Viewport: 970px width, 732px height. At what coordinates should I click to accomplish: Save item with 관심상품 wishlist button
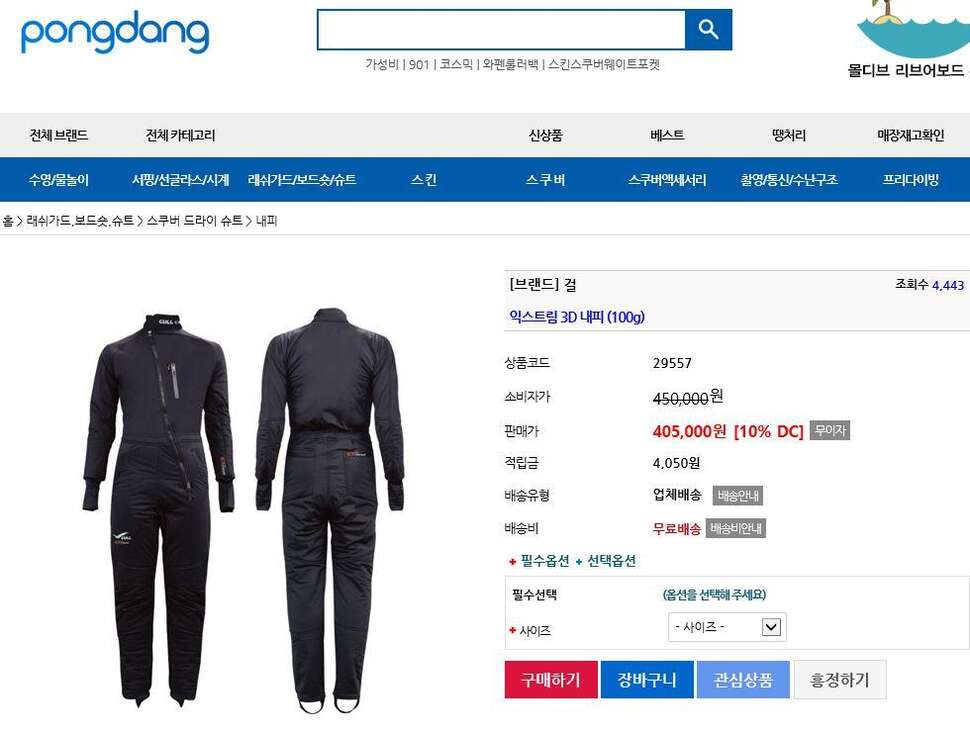tap(743, 679)
